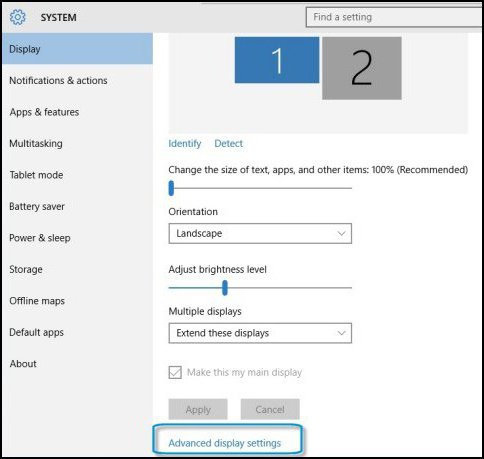The width and height of the screenshot is (484, 459).
Task: Go to Apps & features section
Action: [44, 112]
